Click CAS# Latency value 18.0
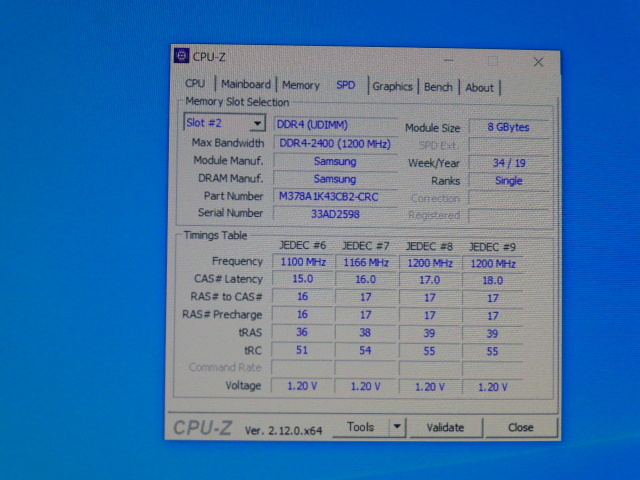The image size is (640, 480). click(493, 281)
